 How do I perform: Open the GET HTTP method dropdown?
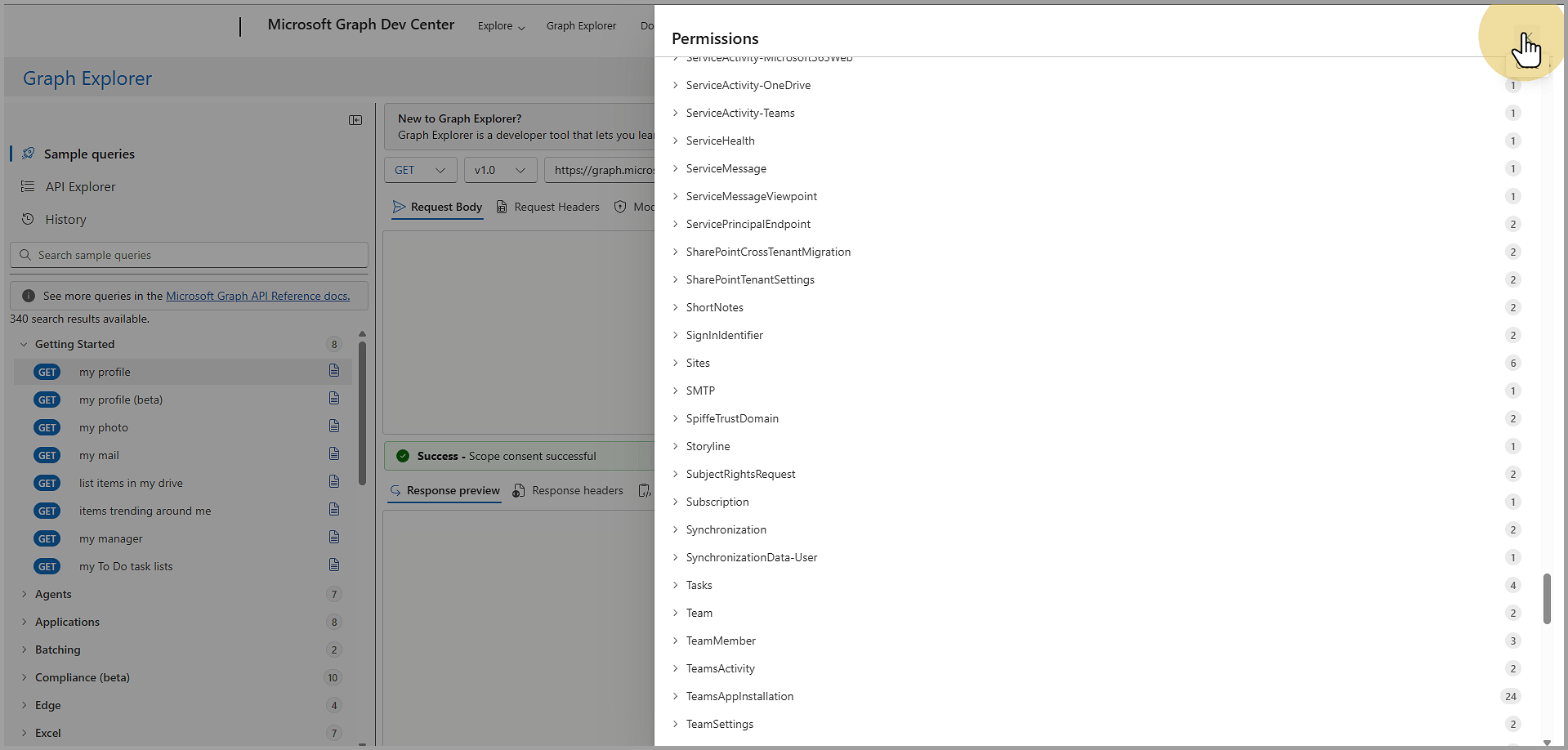pyautogui.click(x=420, y=170)
